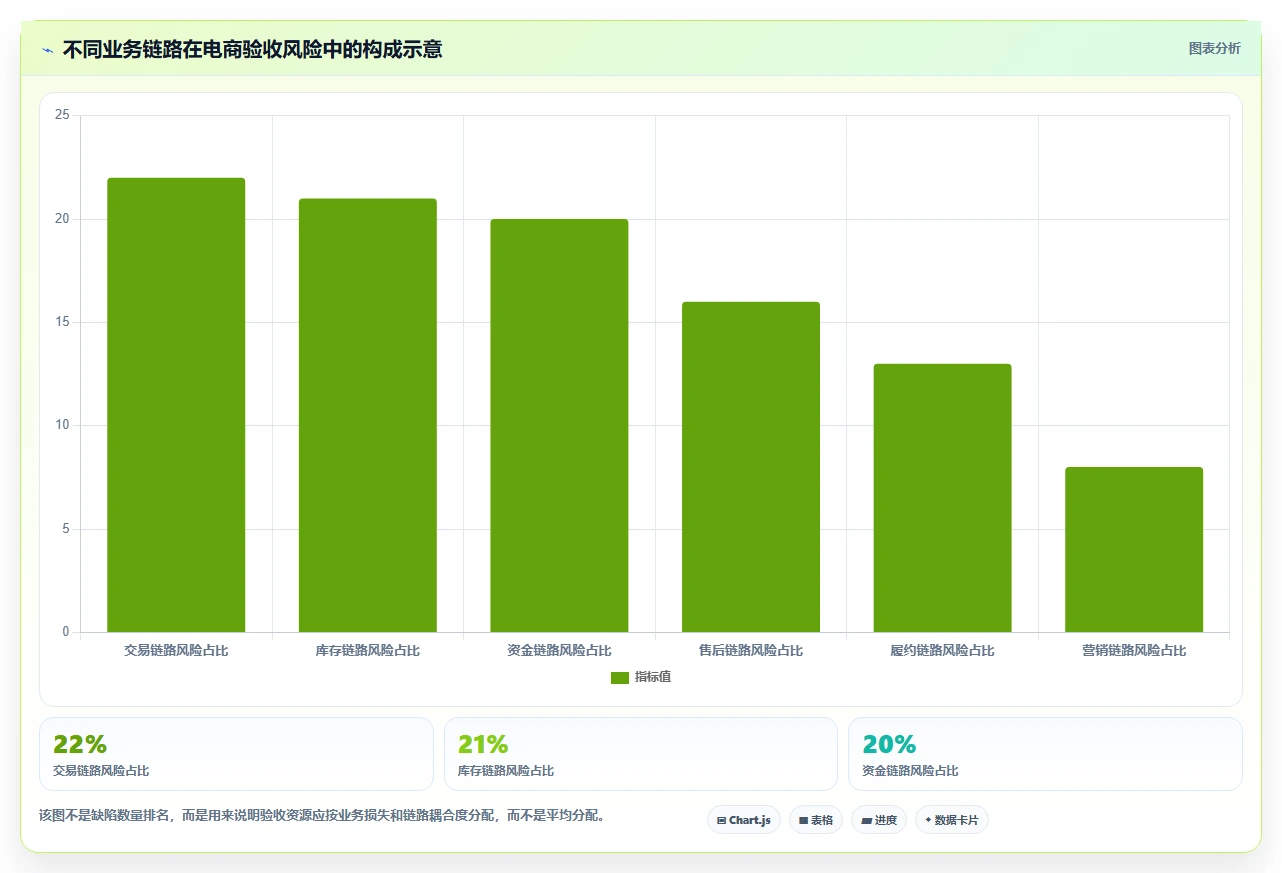Image resolution: width=1282 pixels, height=873 pixels.
Task: Click the 售后链路风险占比 x-axis label
Action: click(751, 651)
